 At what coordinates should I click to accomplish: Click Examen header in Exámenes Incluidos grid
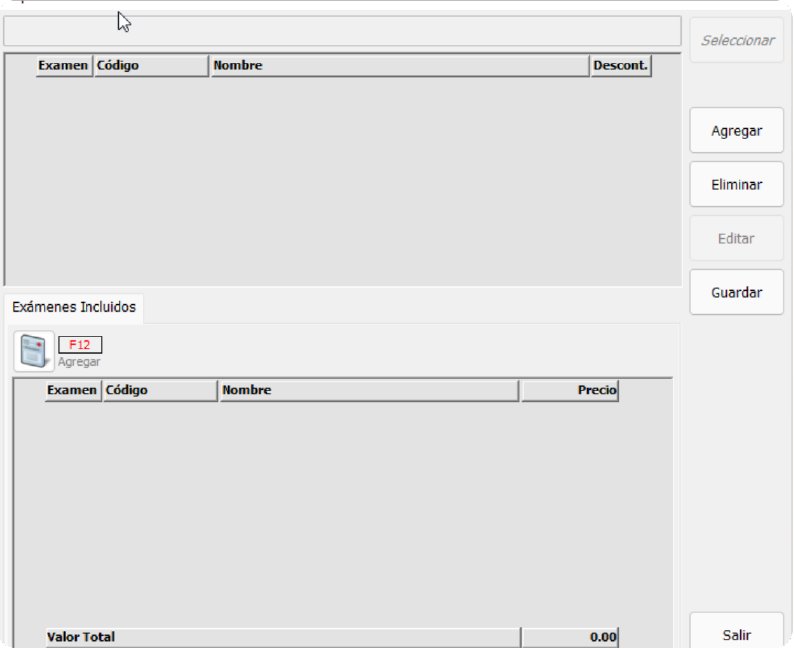[73, 391]
